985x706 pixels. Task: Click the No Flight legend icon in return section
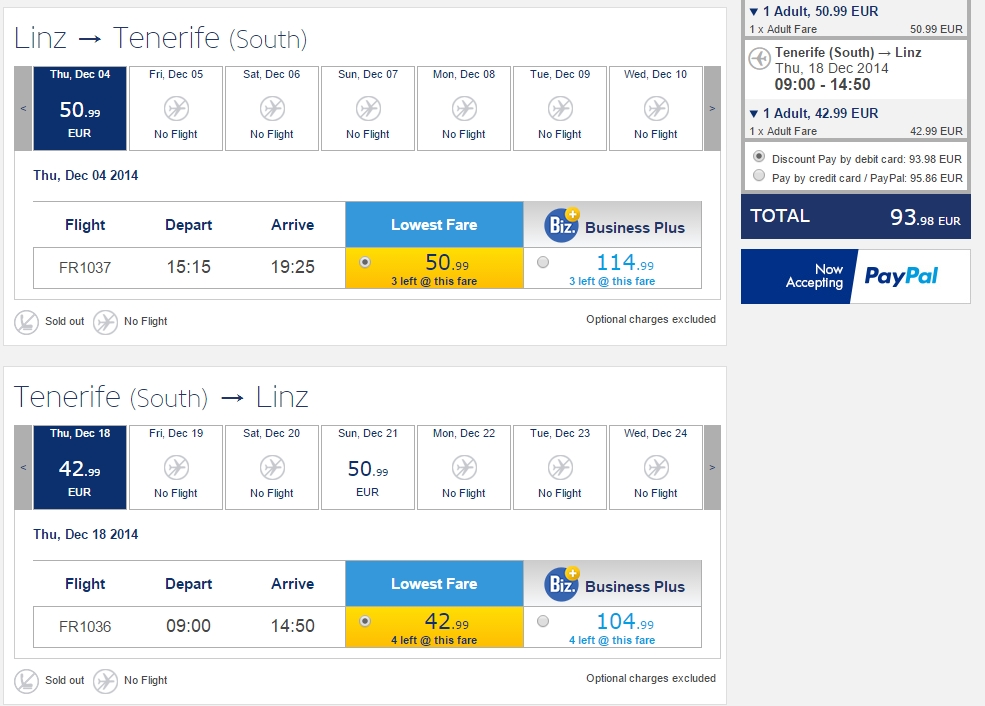106,681
